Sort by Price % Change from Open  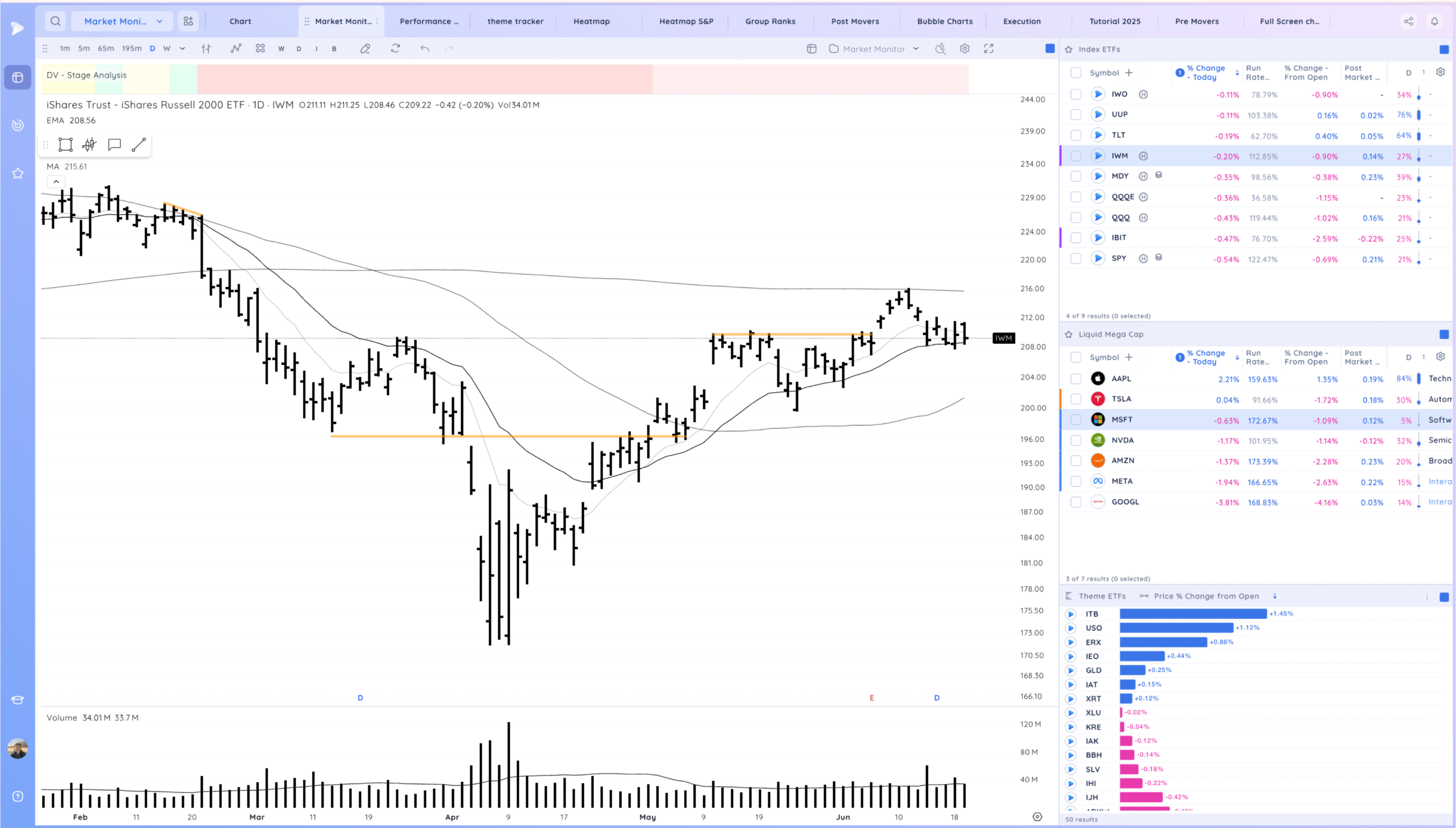tap(1275, 596)
